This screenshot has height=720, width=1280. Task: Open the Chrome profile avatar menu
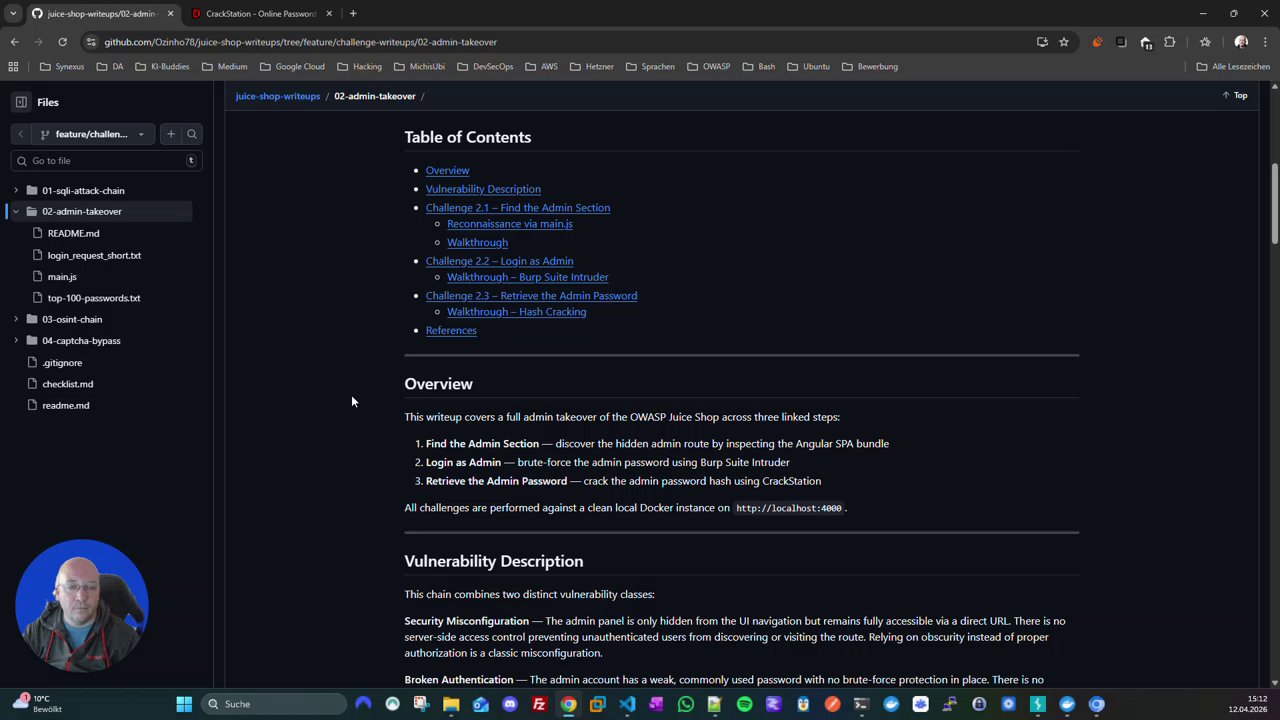click(1241, 42)
